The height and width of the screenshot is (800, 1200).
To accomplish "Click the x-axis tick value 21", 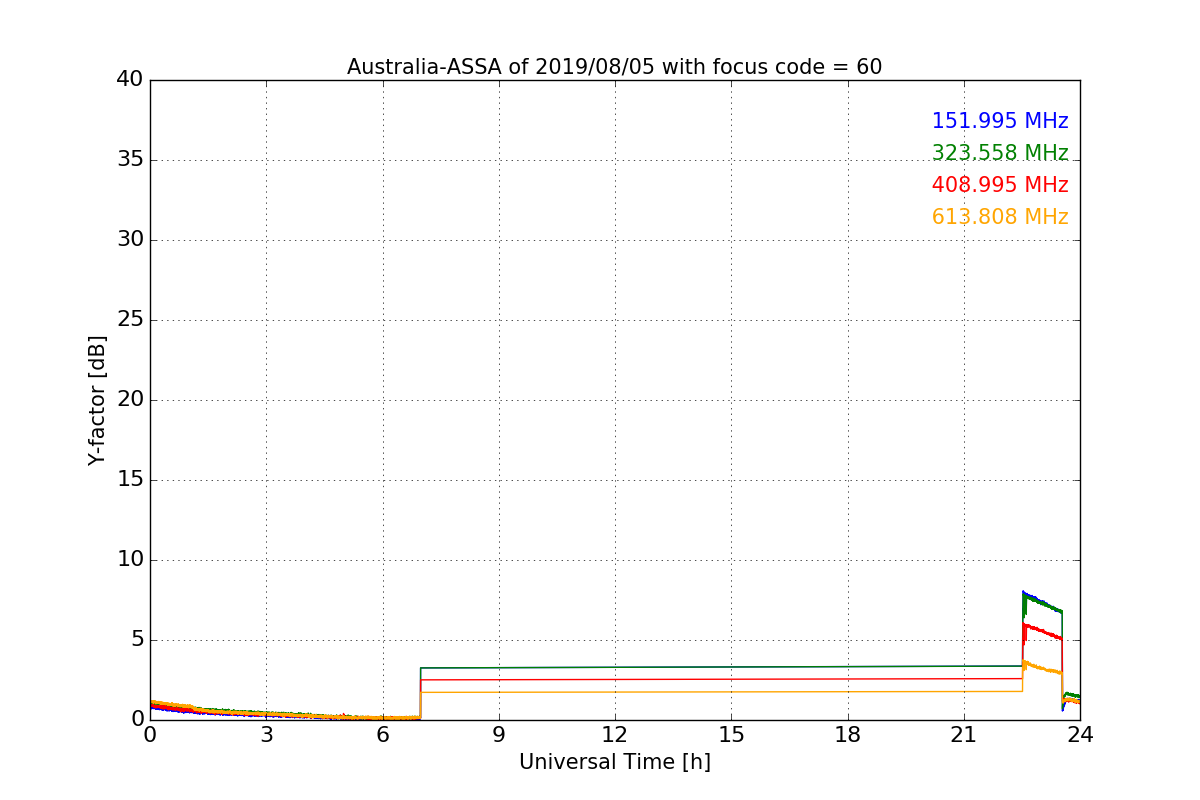I will tap(964, 735).
